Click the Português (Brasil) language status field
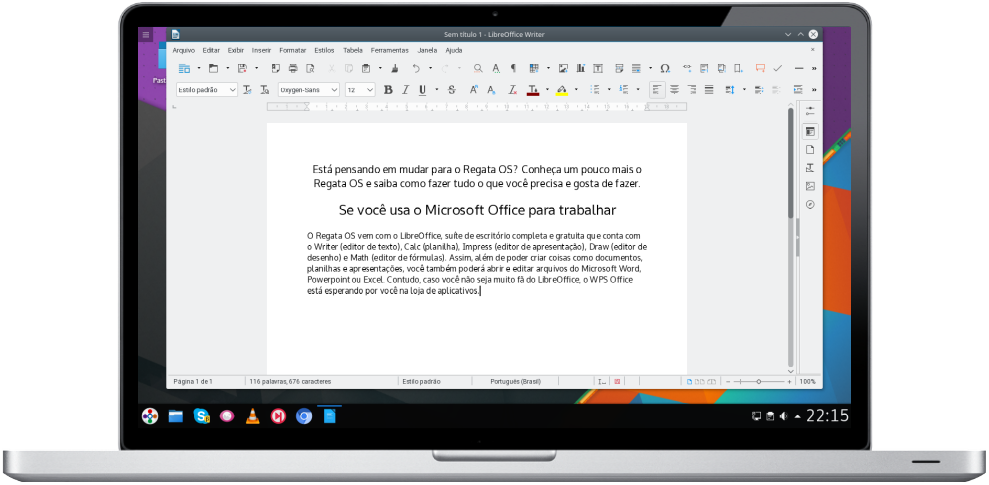The image size is (989, 485). click(515, 382)
